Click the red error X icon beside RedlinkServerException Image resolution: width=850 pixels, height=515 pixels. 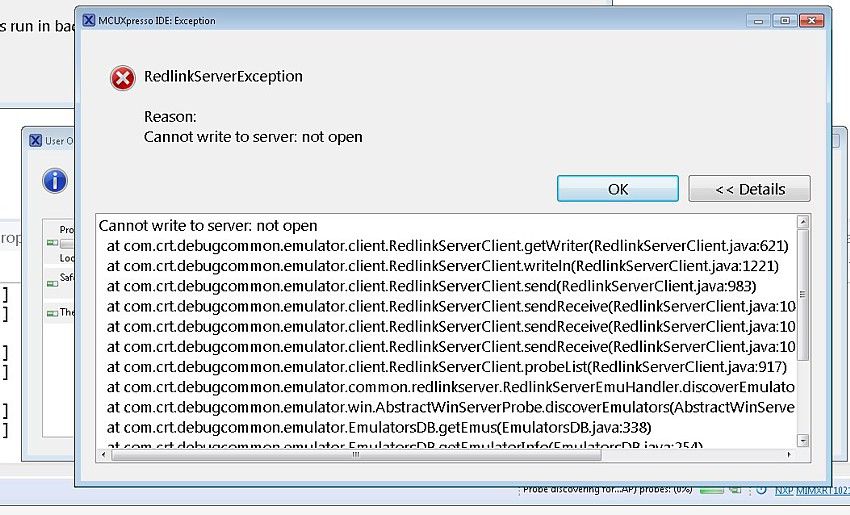tap(123, 79)
